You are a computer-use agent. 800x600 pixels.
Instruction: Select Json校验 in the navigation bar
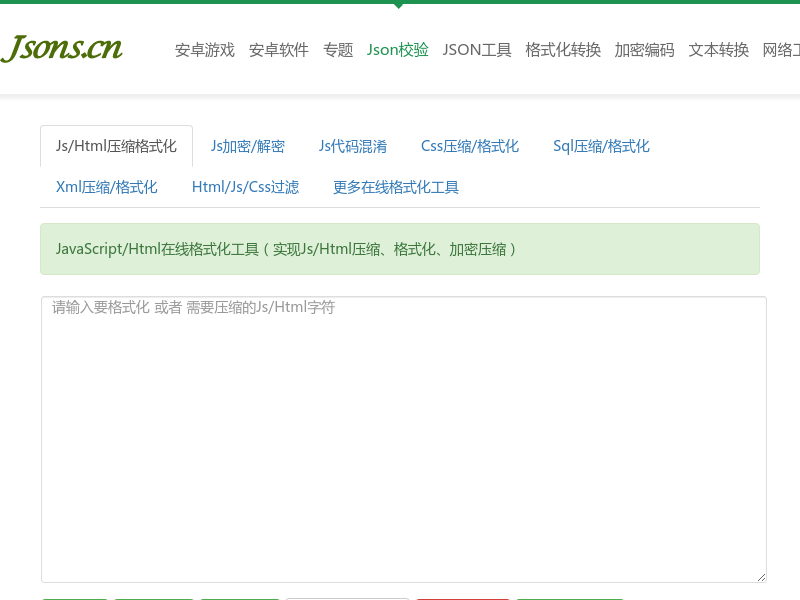click(397, 50)
